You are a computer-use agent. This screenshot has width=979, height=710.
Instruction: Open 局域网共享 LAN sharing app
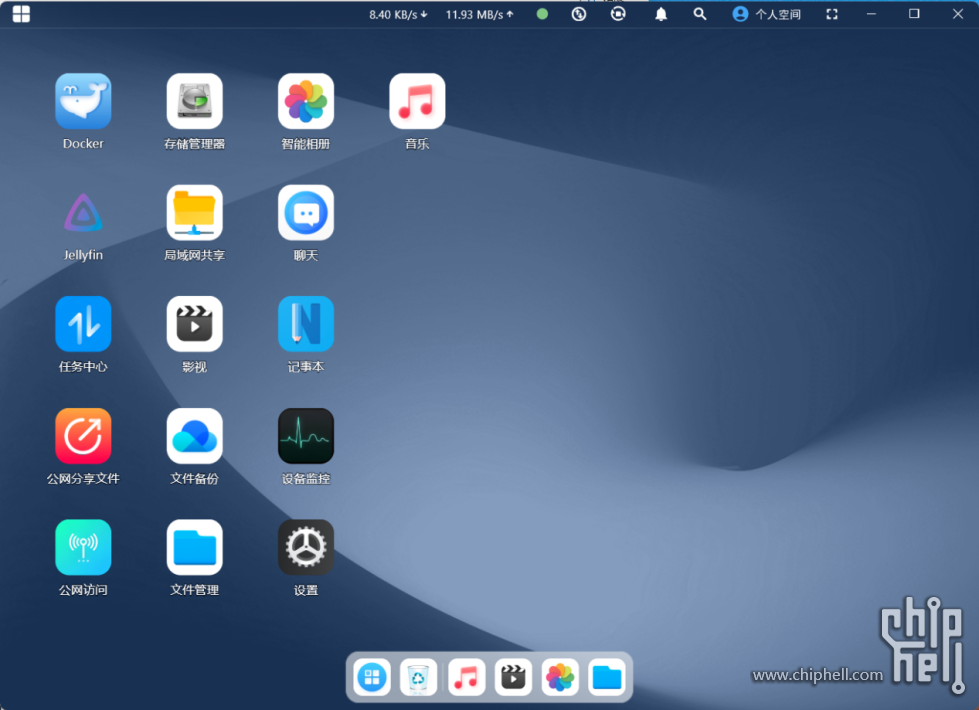pyautogui.click(x=194, y=213)
